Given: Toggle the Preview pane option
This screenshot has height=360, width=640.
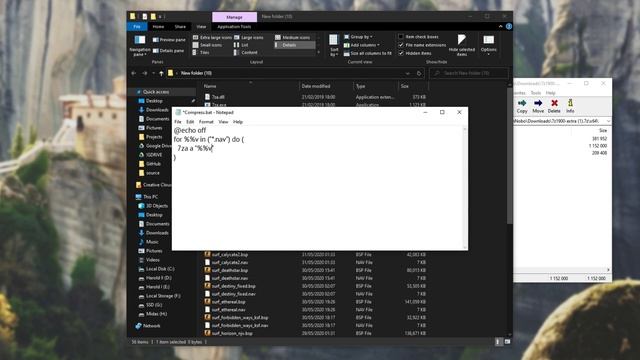Looking at the screenshot, I should (169, 40).
